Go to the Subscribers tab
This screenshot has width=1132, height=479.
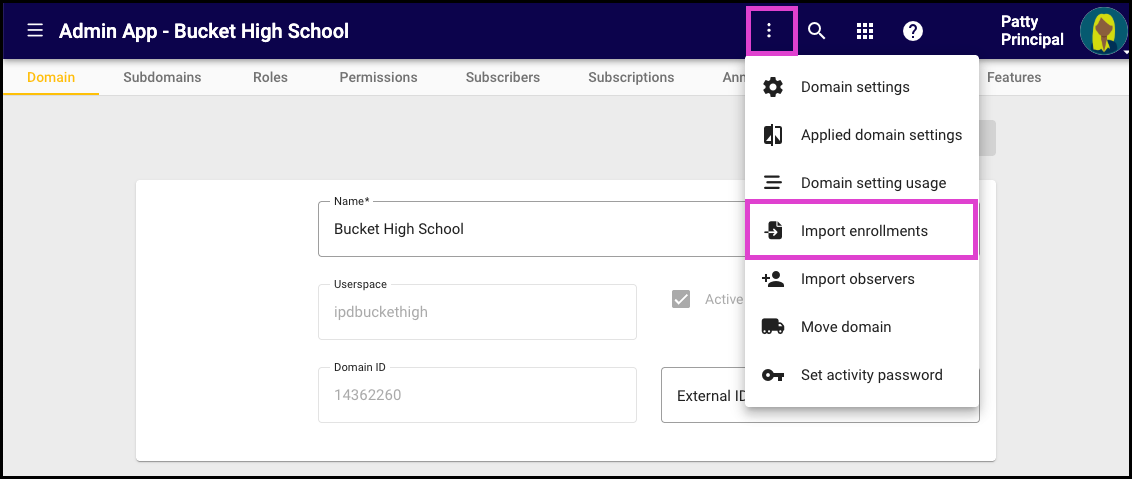click(x=502, y=77)
